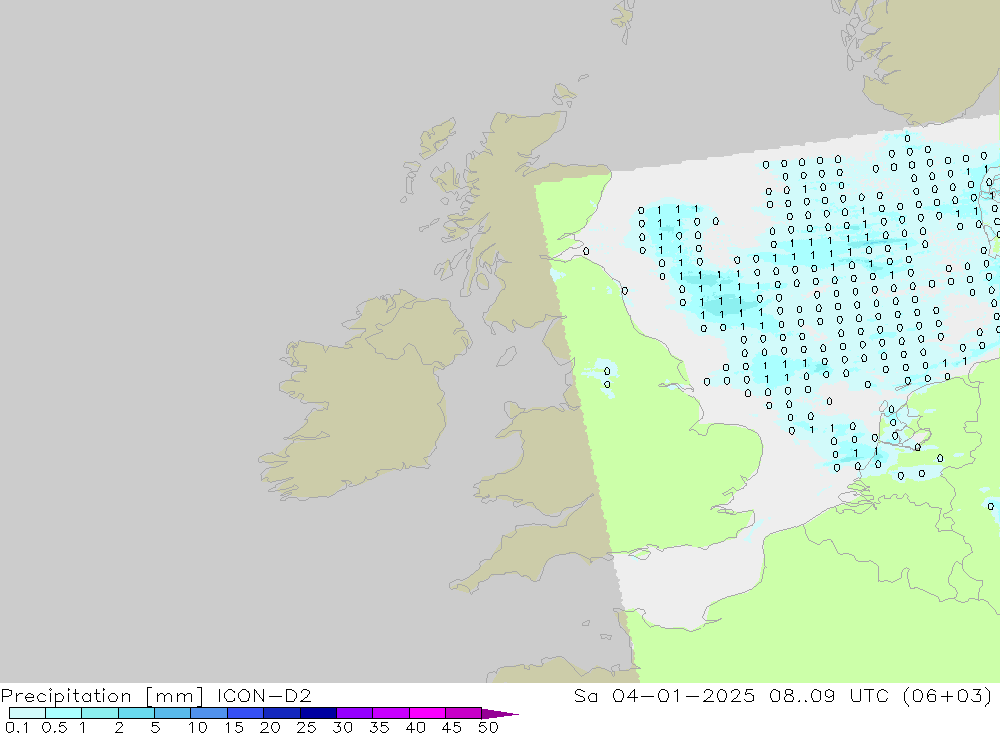Image resolution: width=1000 pixels, height=733 pixels.
Task: Click the '0.5' legend scale value
Action: click(54, 727)
